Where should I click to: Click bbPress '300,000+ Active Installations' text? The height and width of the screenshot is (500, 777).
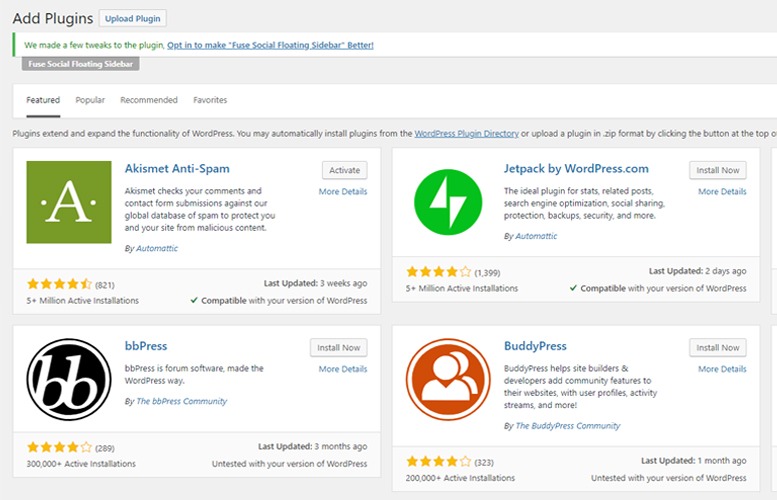tap(81, 464)
